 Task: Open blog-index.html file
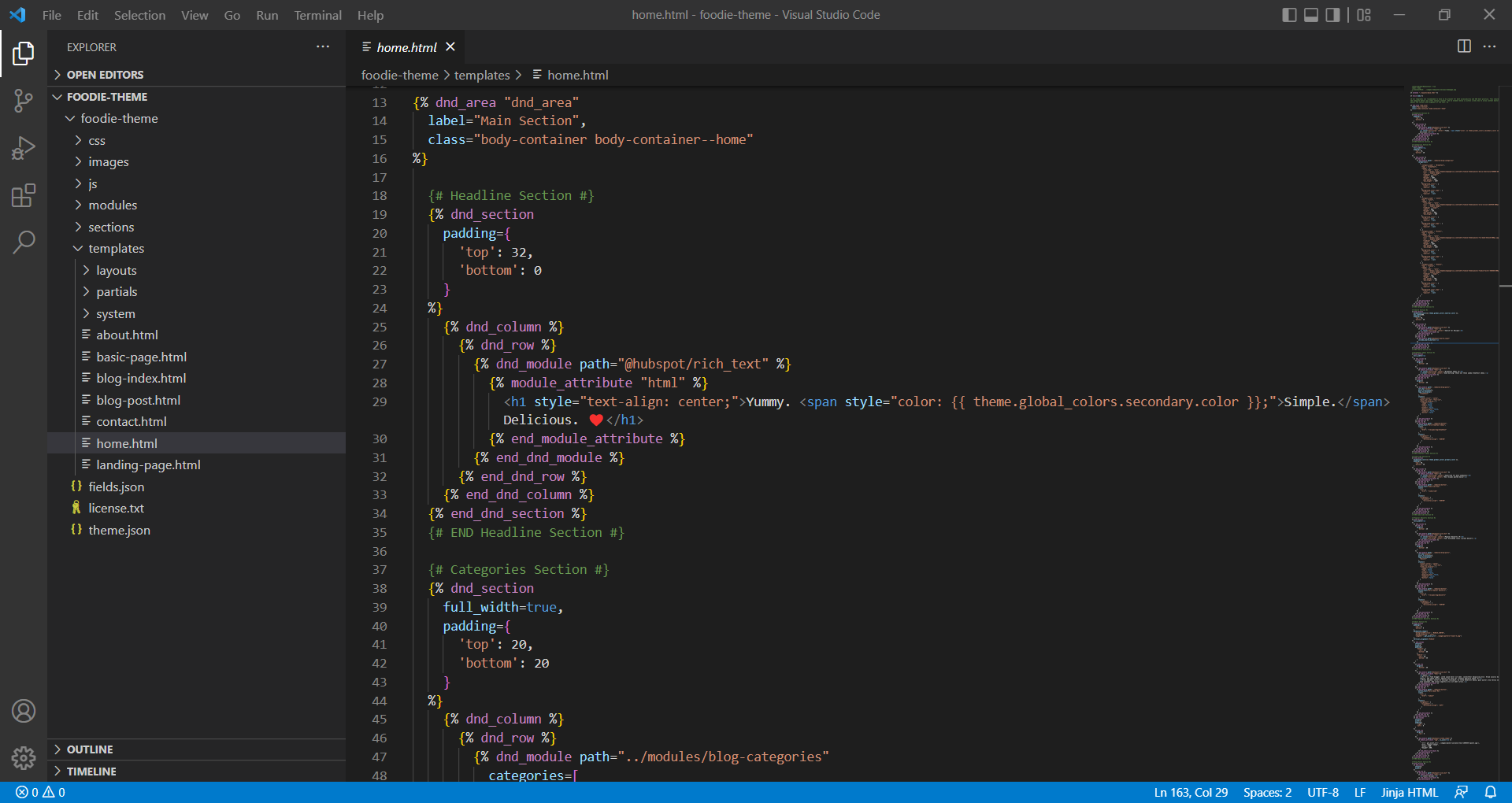click(141, 378)
